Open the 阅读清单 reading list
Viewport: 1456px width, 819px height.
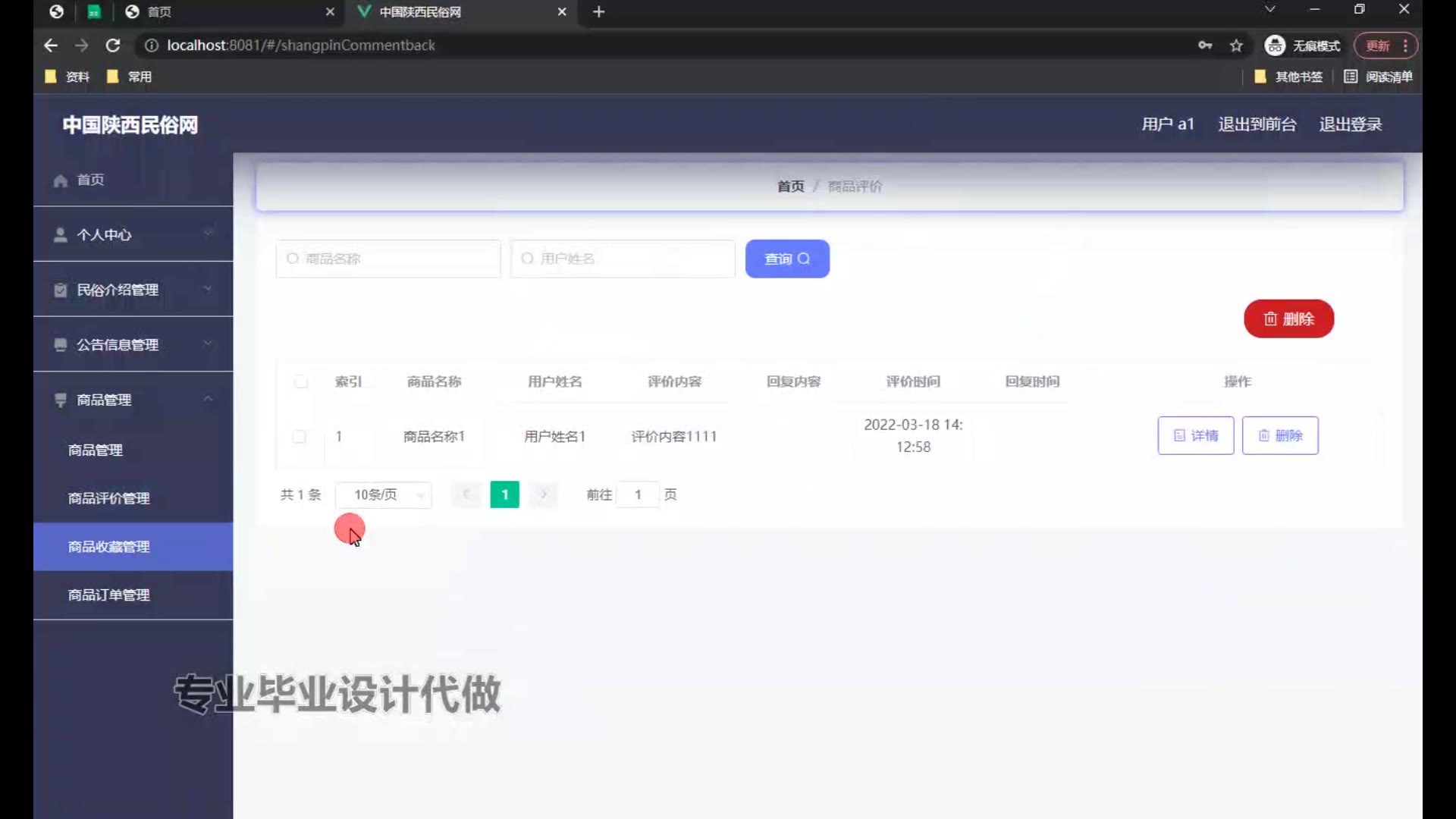pos(1378,77)
